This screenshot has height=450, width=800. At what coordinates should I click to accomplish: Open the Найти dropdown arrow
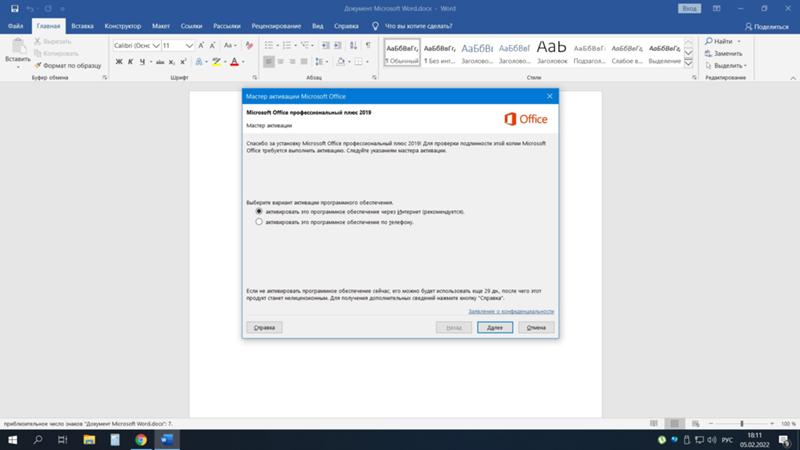click(739, 41)
